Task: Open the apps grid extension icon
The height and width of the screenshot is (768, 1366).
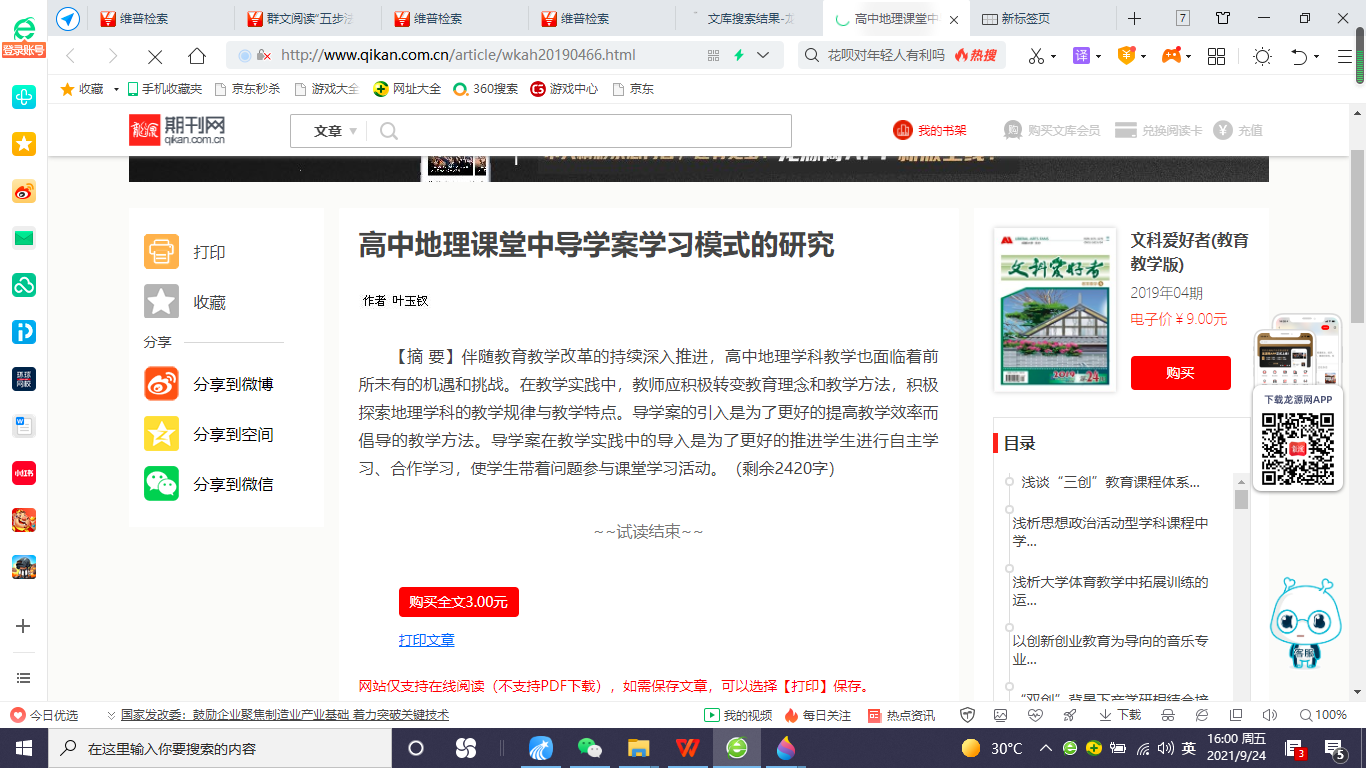Action: (x=1217, y=56)
